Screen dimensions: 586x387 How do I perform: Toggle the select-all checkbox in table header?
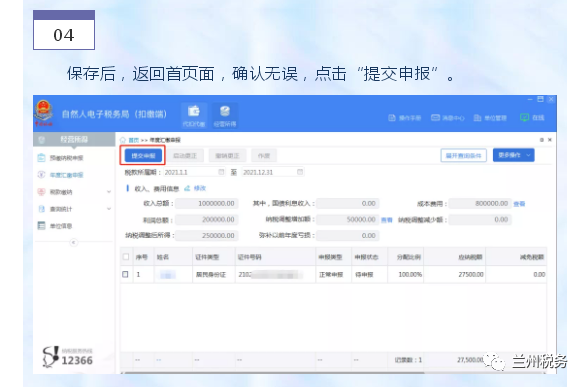tap(126, 257)
